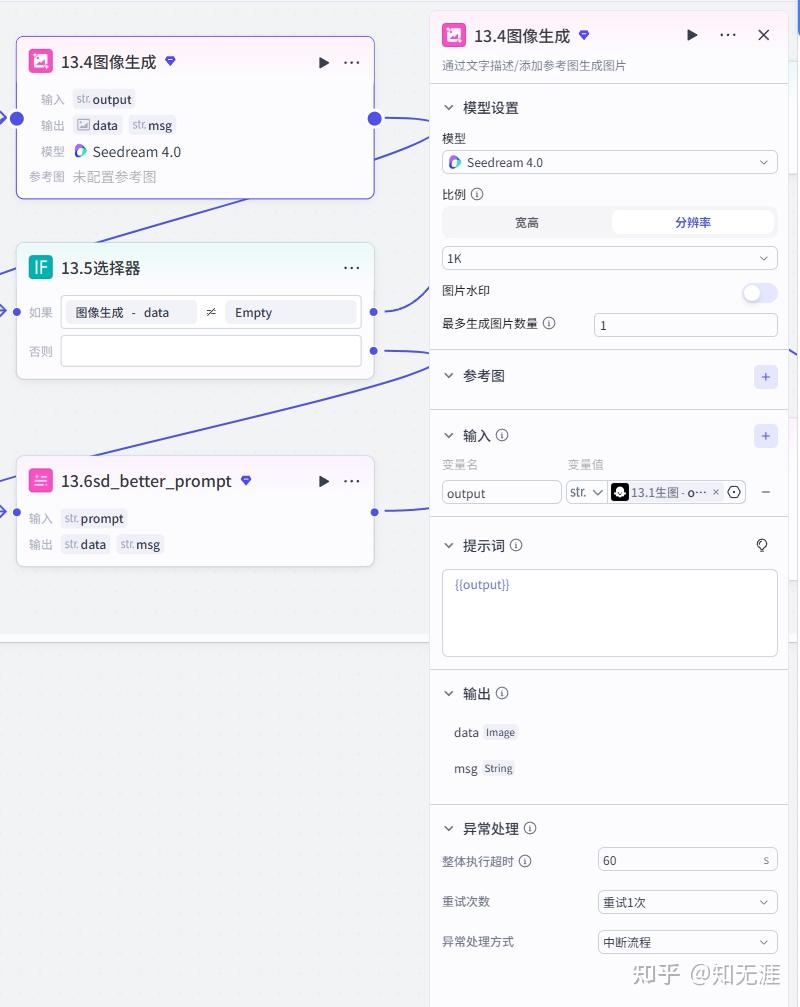Click the gem badge beside 13.4图像生成 node title

point(170,61)
